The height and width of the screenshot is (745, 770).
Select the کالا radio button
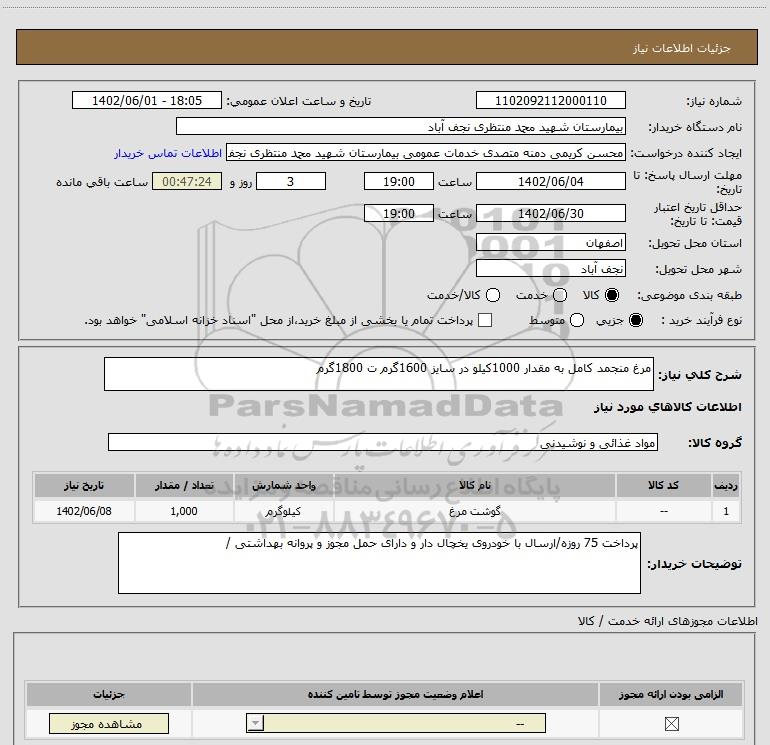tap(612, 295)
